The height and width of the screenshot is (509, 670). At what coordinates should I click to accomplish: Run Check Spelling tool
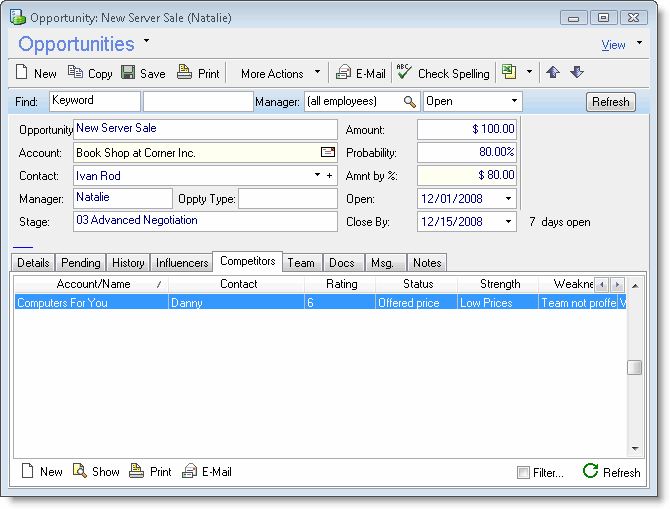[x=404, y=72]
